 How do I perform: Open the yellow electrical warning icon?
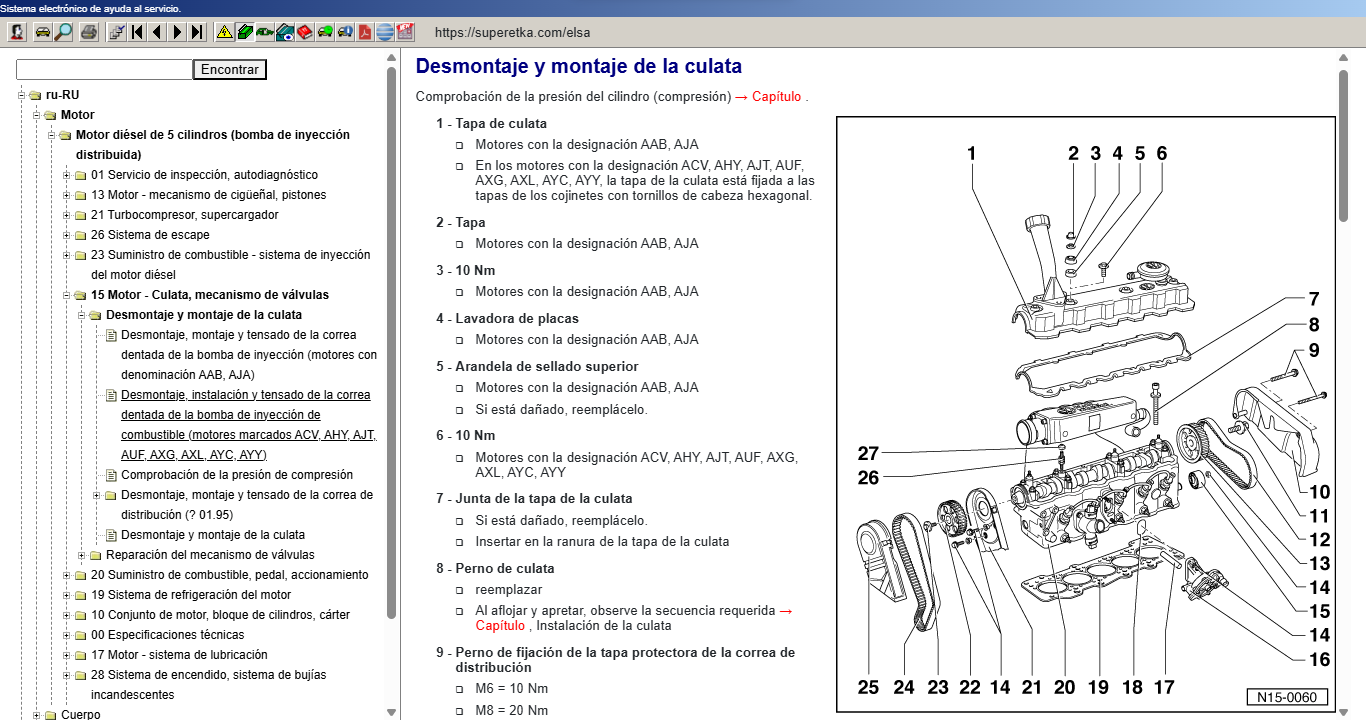click(x=224, y=32)
